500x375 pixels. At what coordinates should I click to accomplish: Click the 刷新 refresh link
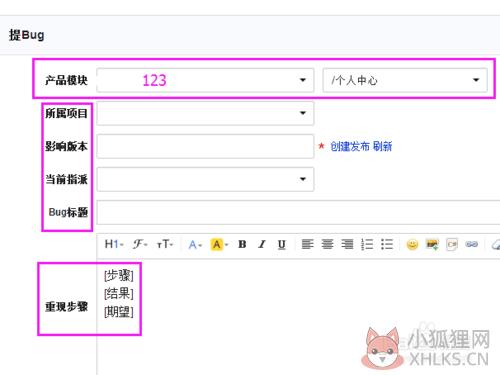point(383,146)
